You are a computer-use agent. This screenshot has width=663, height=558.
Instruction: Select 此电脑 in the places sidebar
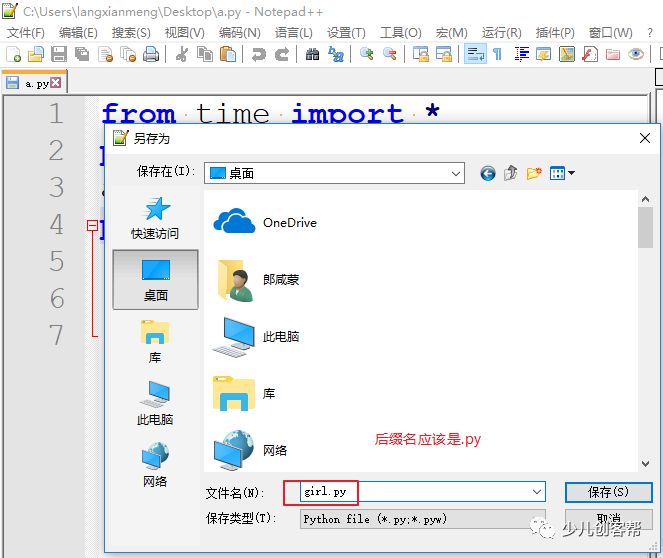(155, 403)
